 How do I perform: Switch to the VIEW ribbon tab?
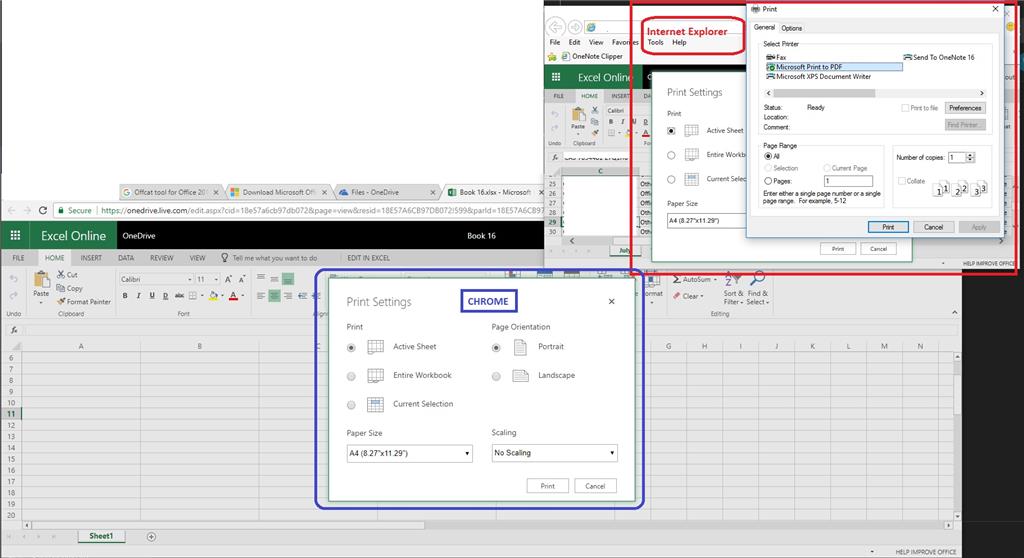click(x=197, y=258)
